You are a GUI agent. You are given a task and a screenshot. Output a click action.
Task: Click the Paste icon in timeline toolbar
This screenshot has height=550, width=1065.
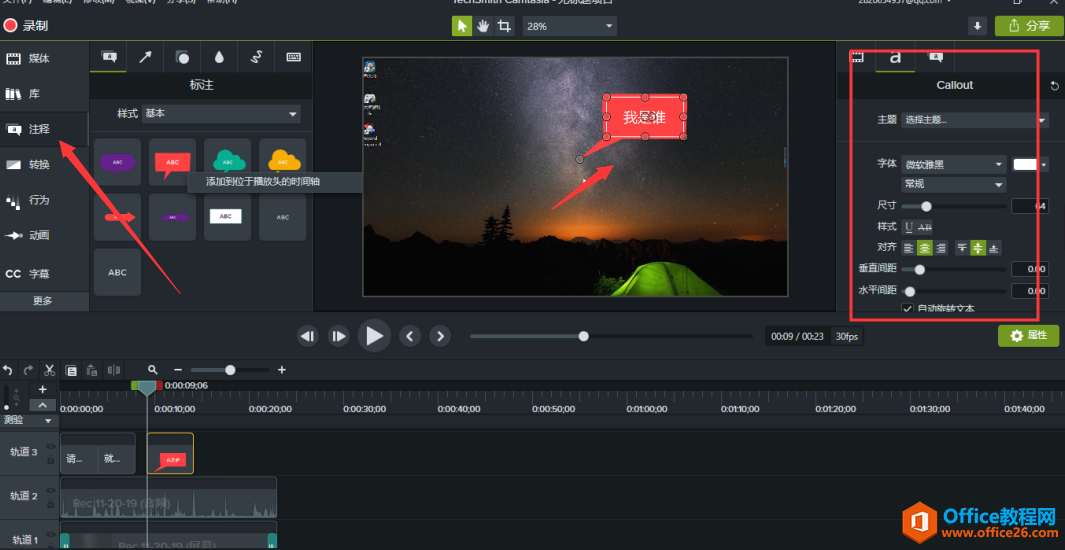coord(92,370)
